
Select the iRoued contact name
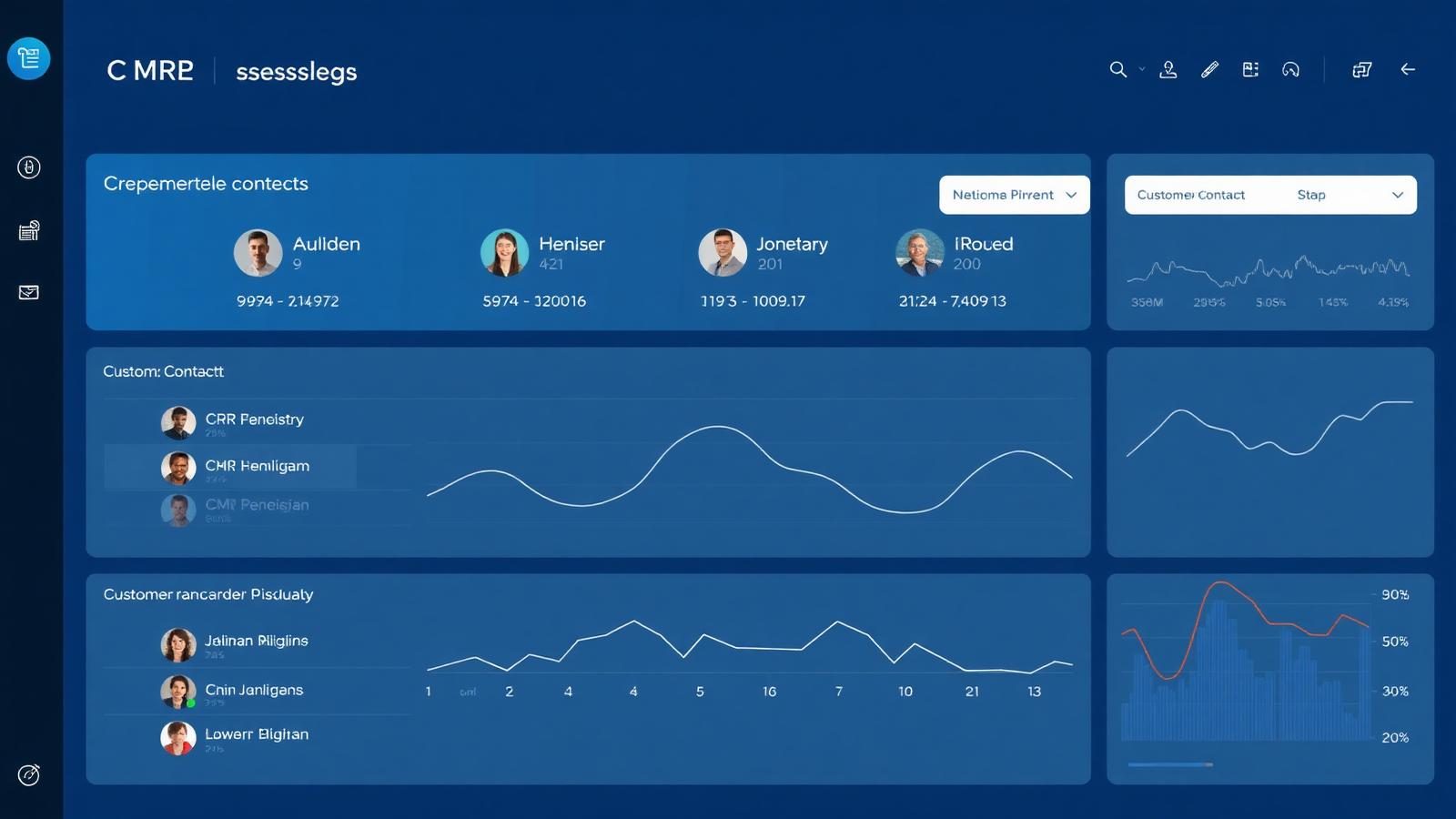(983, 244)
